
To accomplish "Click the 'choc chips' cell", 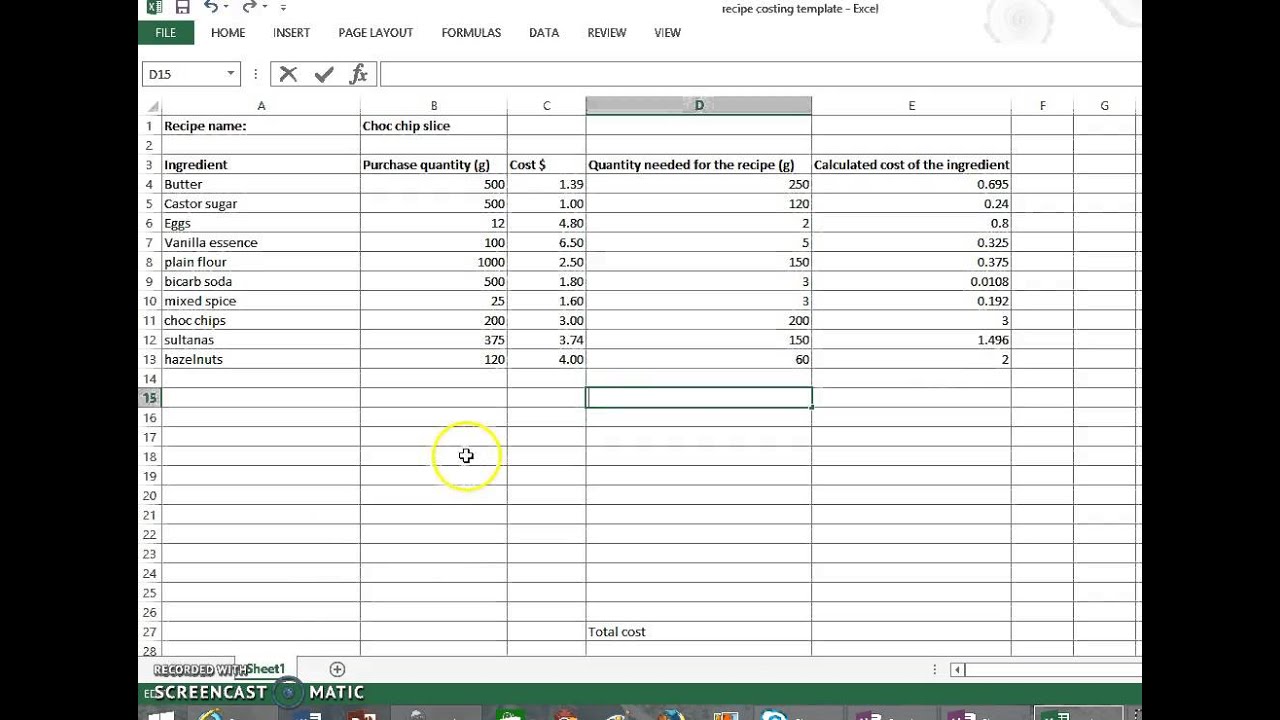I will [261, 321].
